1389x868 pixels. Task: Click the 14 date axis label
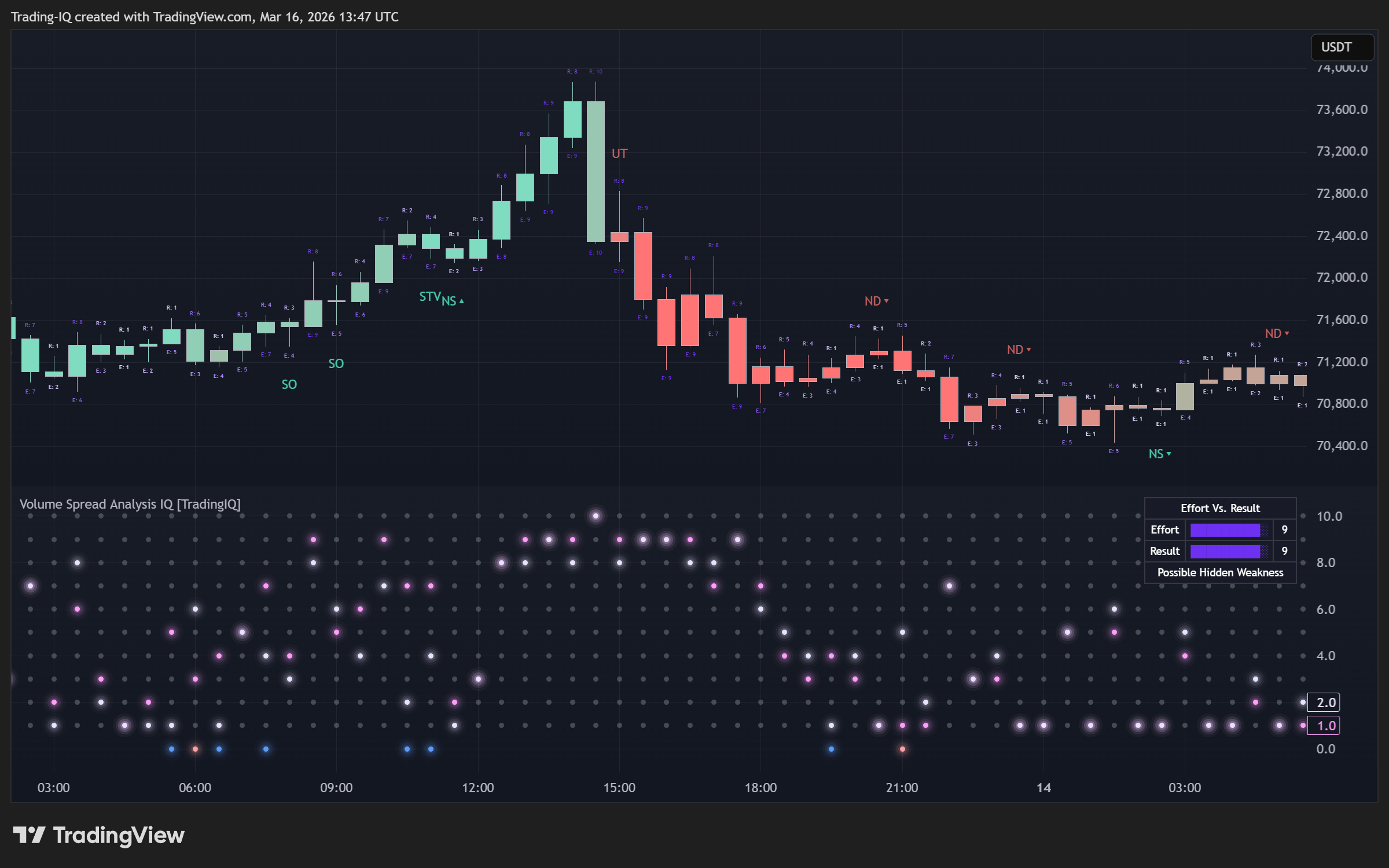tap(1043, 788)
